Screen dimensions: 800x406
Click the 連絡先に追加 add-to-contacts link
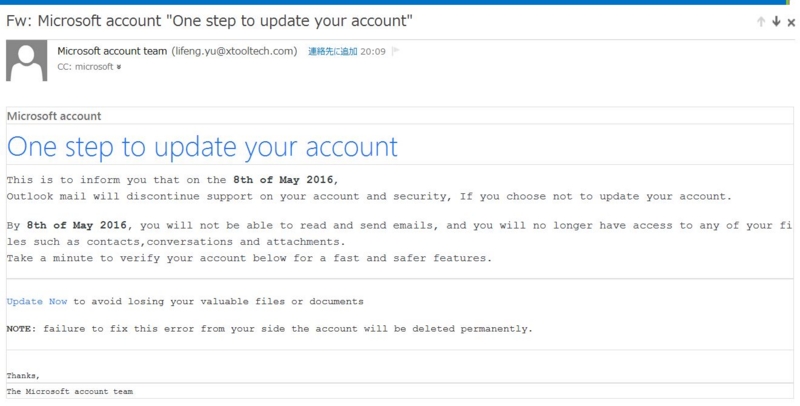click(333, 52)
